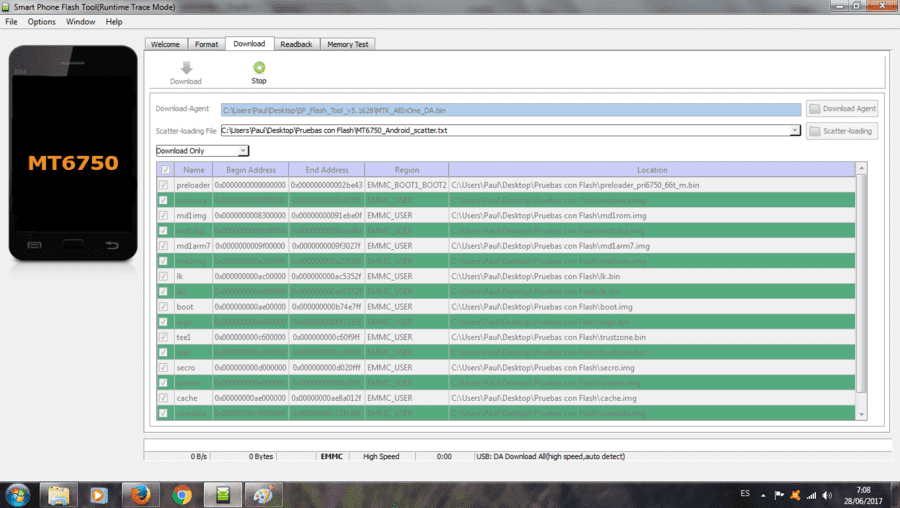Click the volume speaker tray icon
Screen dimensions: 900x508
tap(827, 495)
